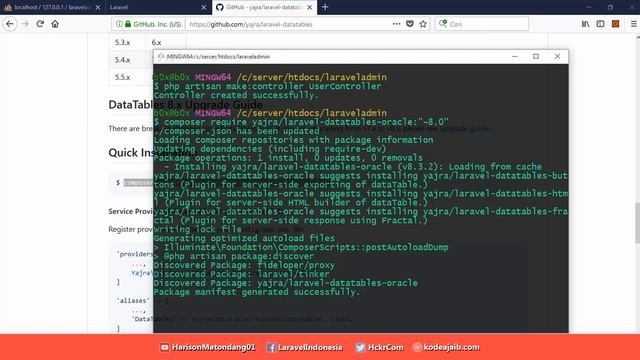Close the GitHub laravel-datatables tab
The image size is (640, 360).
point(310,7)
